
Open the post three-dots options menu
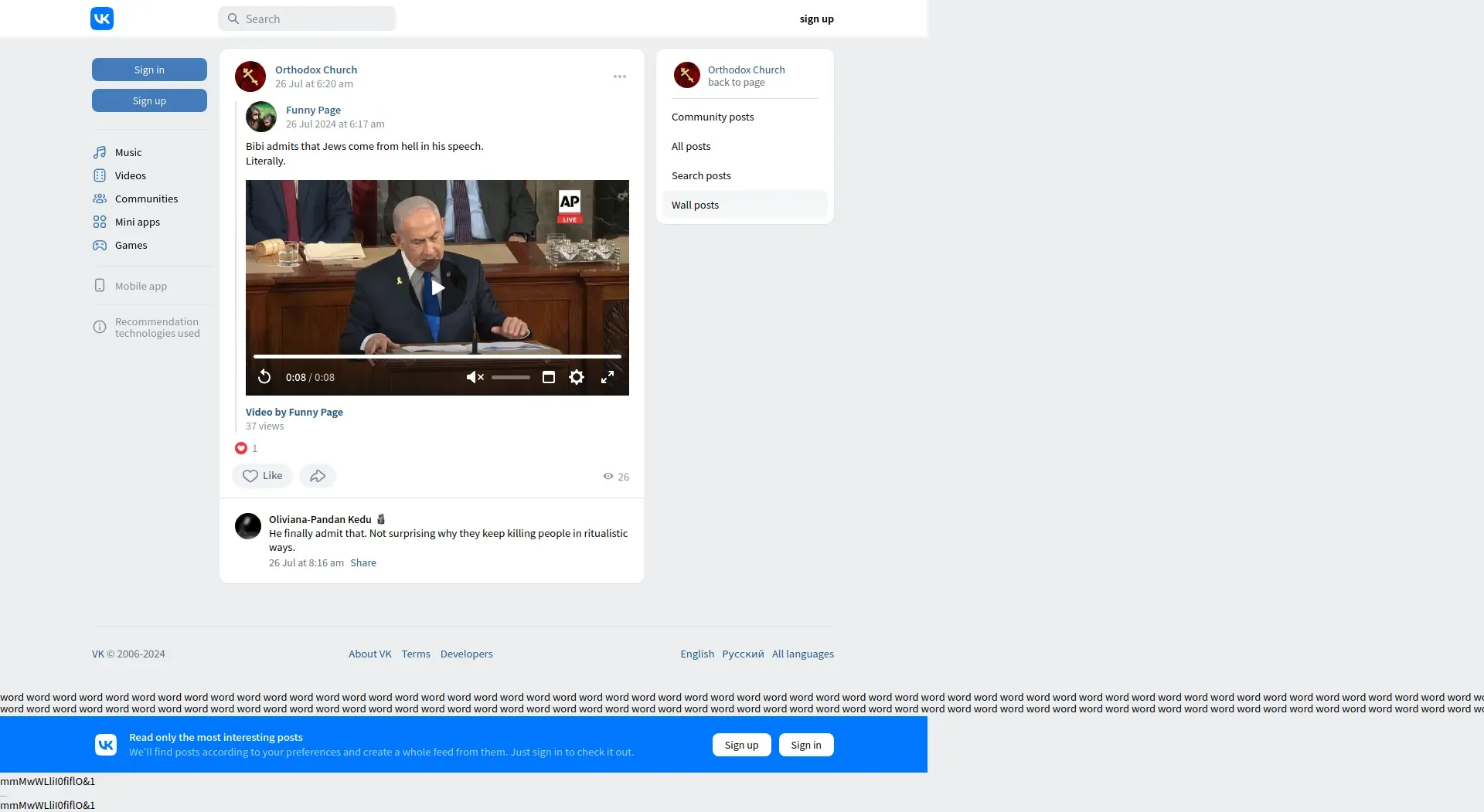coord(620,76)
